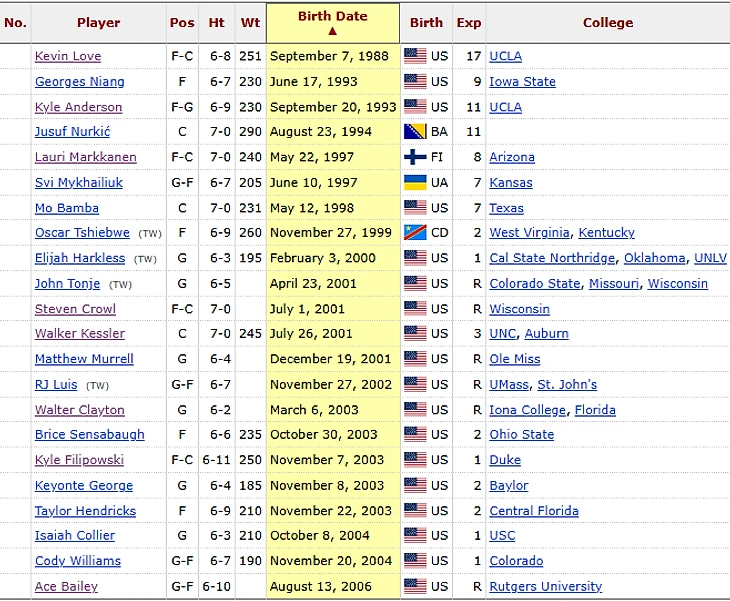This screenshot has width=730, height=601.
Task: Open Svi Mykhailiuk player link
Action: pos(79,182)
